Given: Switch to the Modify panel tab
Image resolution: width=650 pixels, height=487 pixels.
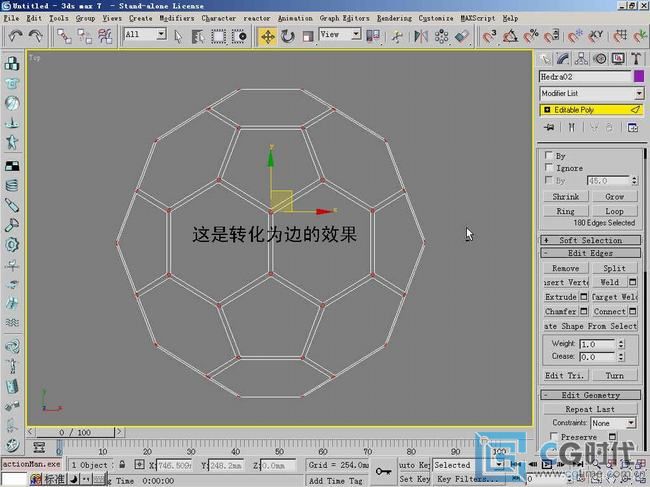Looking at the screenshot, I should pos(563,59).
